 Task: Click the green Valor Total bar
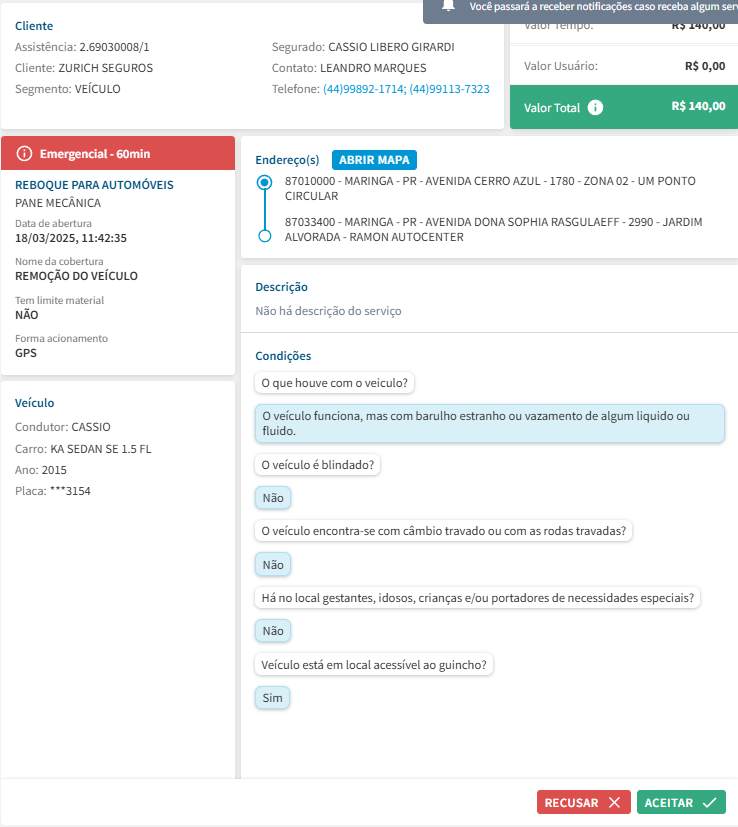pyautogui.click(x=624, y=107)
